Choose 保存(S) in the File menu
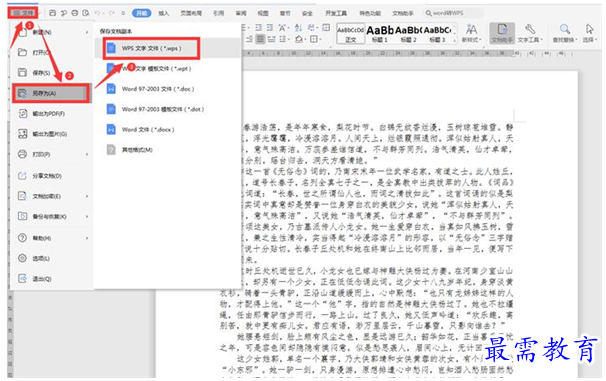 click(52, 72)
